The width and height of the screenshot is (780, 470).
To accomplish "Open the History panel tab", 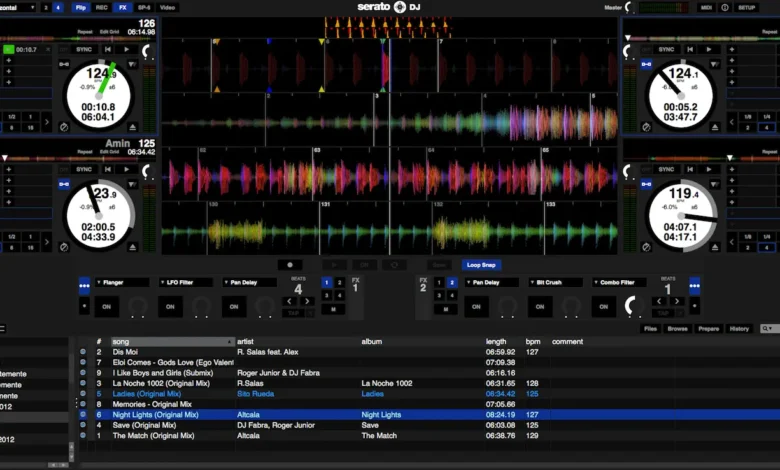I will click(739, 329).
